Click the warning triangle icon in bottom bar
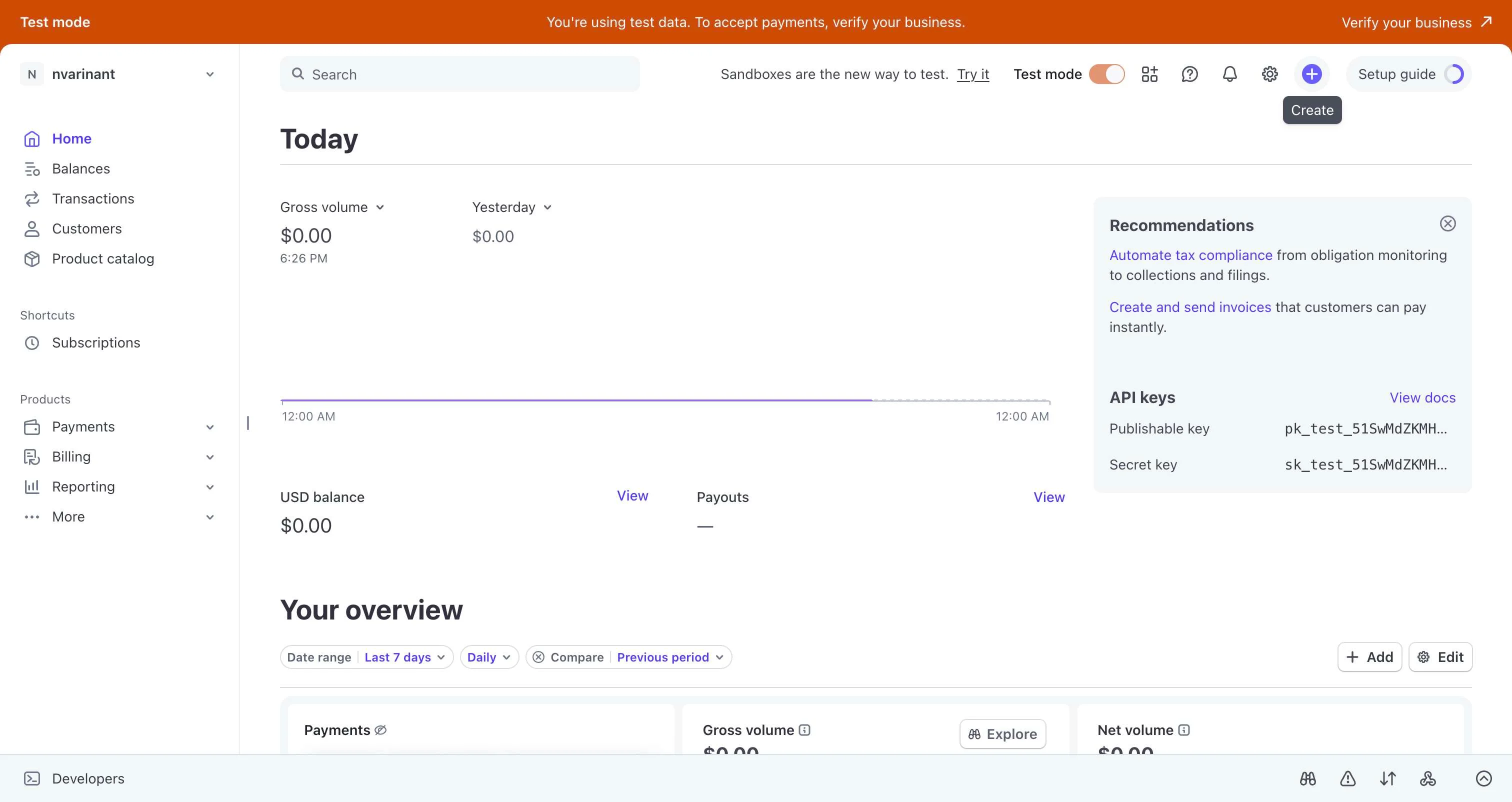 point(1347,778)
